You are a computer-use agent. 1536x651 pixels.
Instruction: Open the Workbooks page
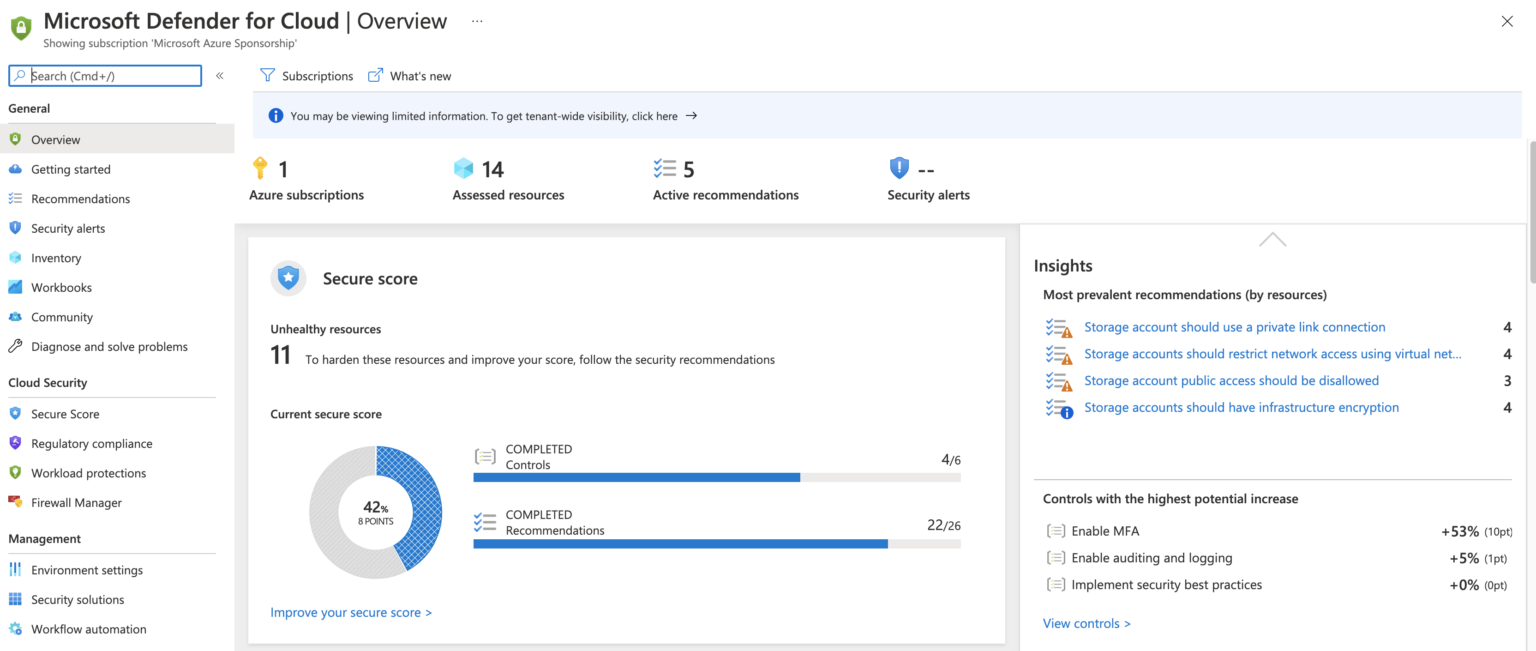coord(62,287)
